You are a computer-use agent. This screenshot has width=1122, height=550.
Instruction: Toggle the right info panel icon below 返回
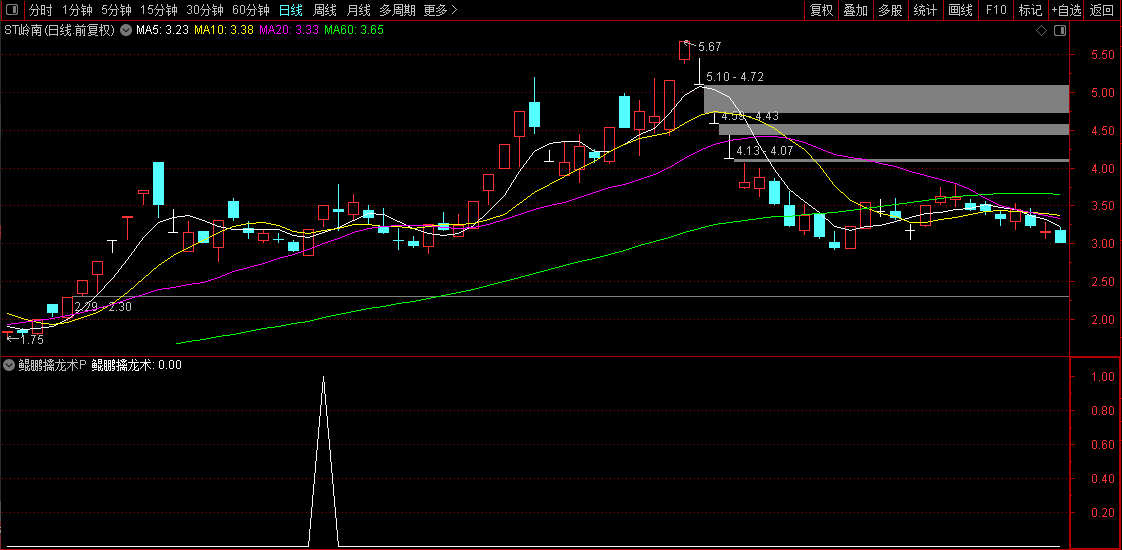pos(1060,31)
